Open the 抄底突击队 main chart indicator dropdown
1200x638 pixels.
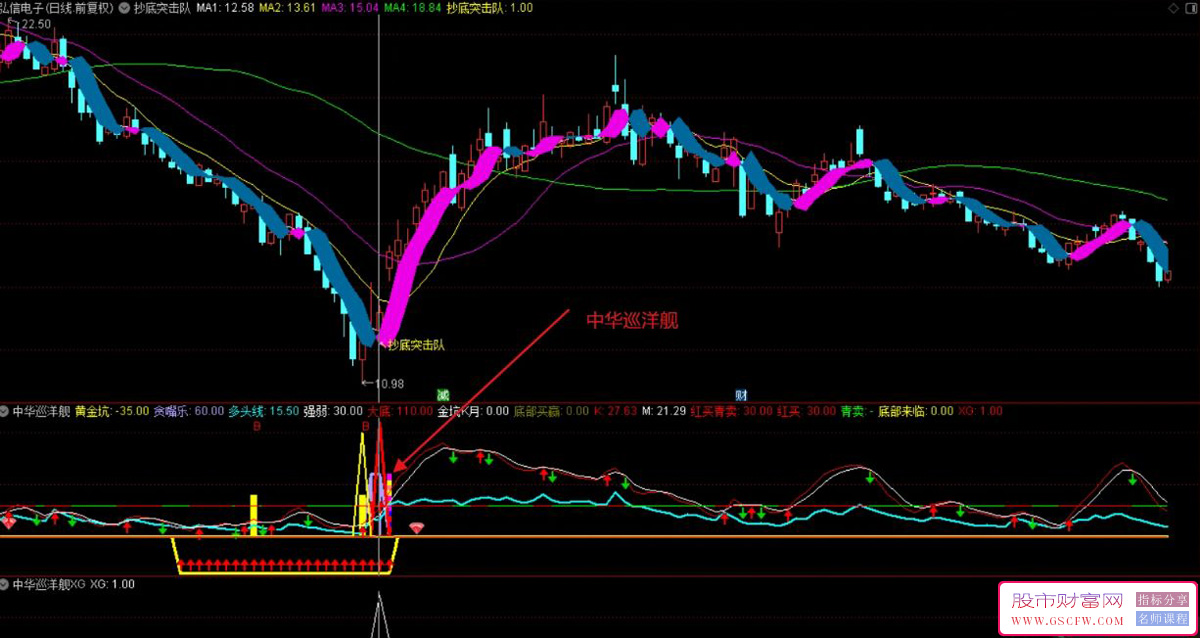point(124,7)
